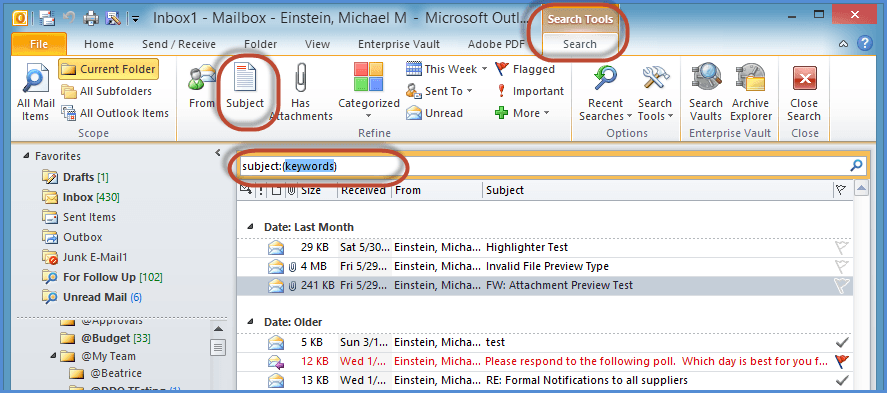
Task: Select All Subfolders scope
Action: (107, 91)
